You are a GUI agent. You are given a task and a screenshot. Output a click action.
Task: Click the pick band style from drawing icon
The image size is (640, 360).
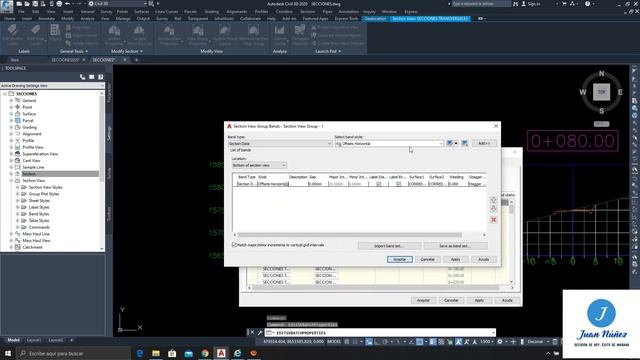(x=464, y=143)
